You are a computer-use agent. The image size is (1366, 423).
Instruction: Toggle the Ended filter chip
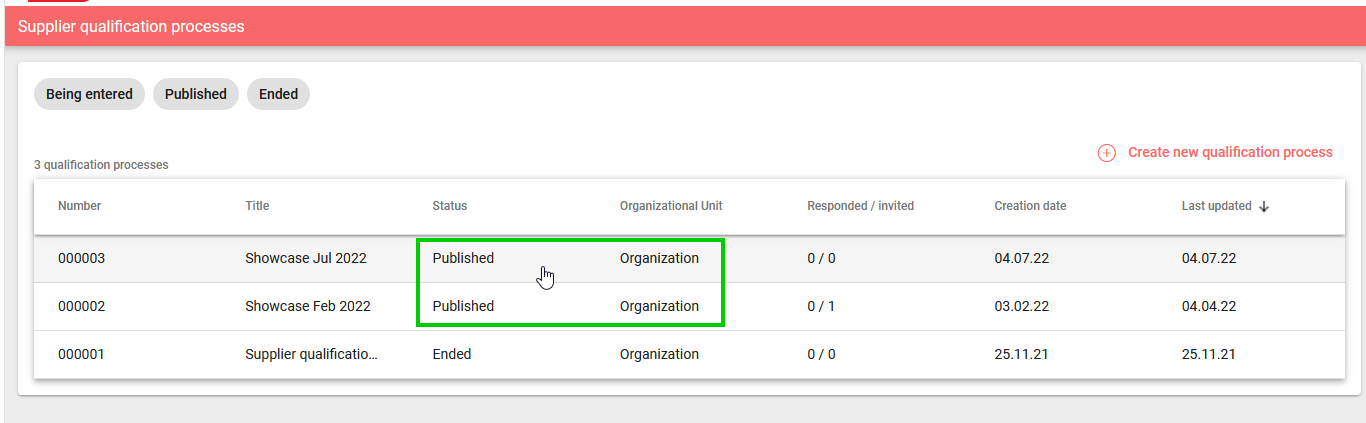(278, 94)
